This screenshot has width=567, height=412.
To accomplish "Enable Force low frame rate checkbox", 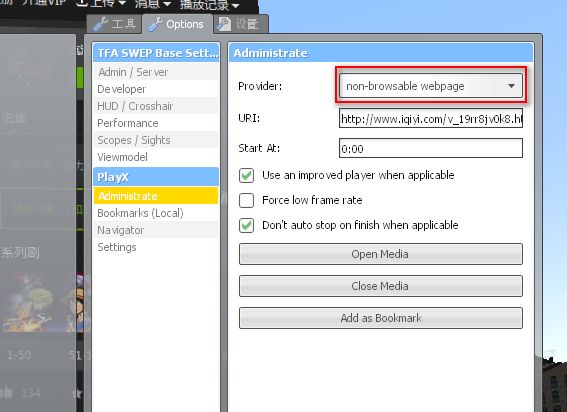I will [246, 200].
